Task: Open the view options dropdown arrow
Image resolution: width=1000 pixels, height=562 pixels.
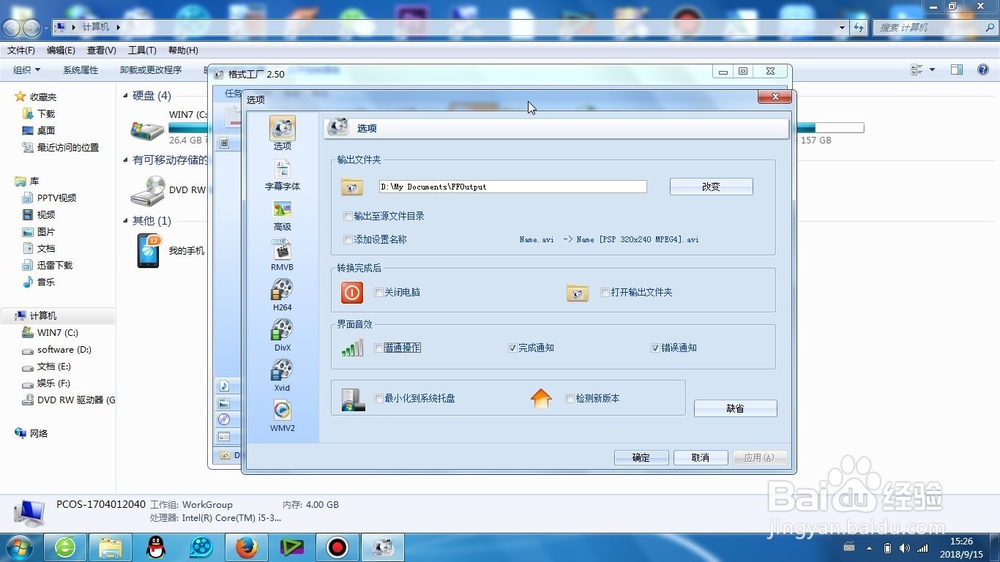Action: click(x=932, y=70)
